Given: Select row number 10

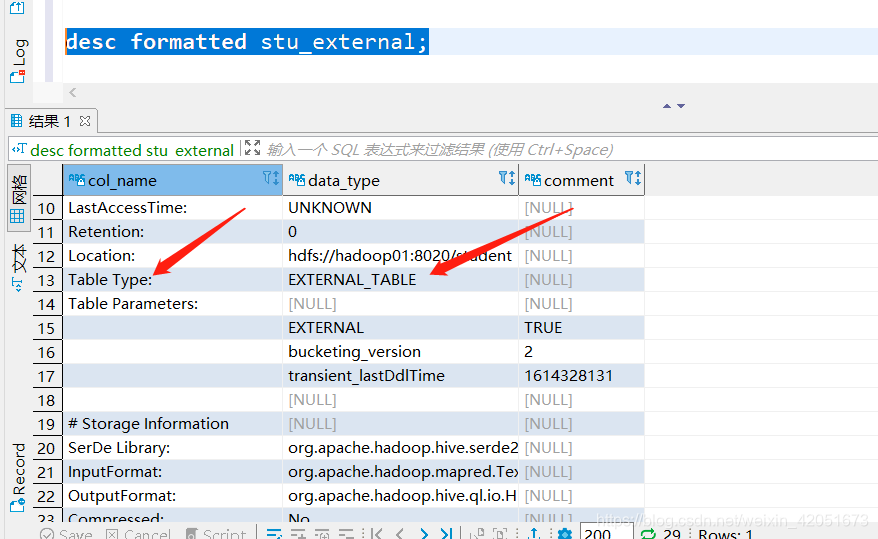Looking at the screenshot, I should click(47, 208).
